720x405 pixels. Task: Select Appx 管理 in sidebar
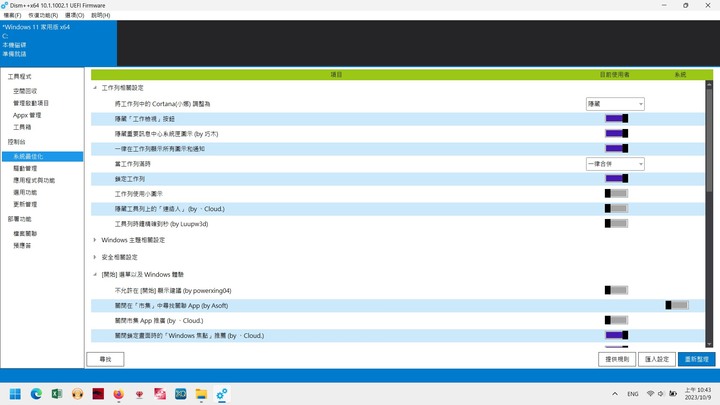point(27,115)
